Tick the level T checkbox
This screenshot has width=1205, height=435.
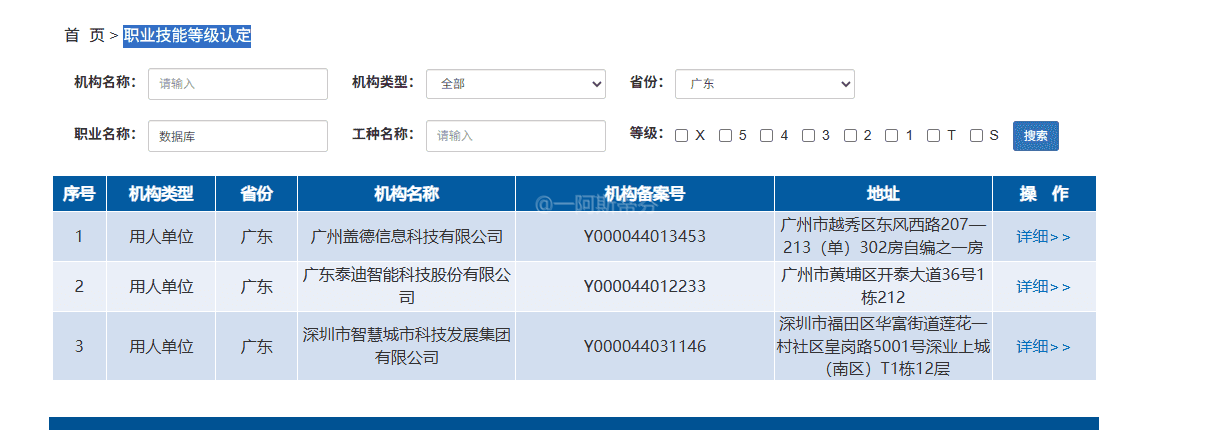[934, 136]
